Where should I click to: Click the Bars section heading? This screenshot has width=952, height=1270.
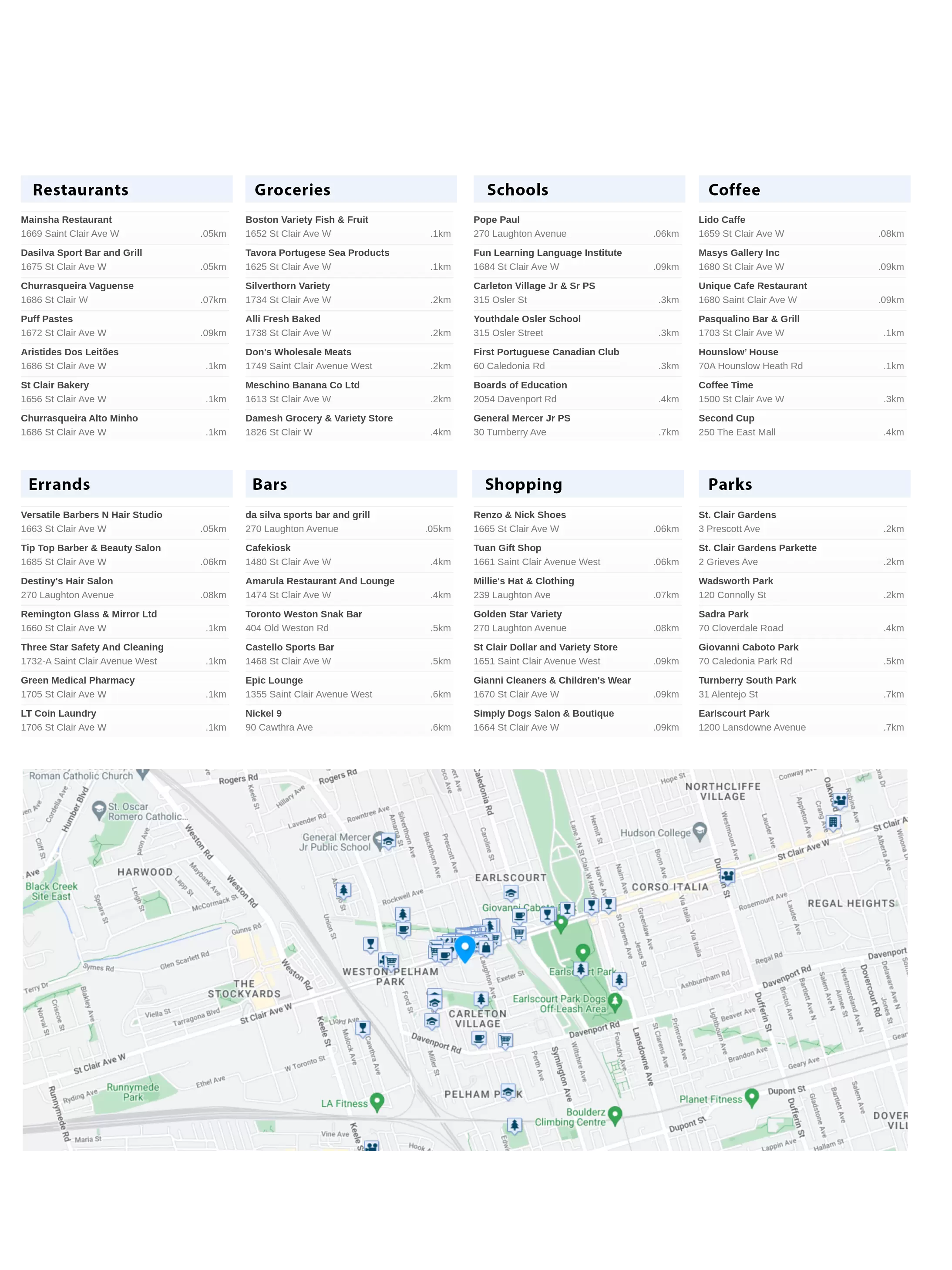click(x=269, y=485)
